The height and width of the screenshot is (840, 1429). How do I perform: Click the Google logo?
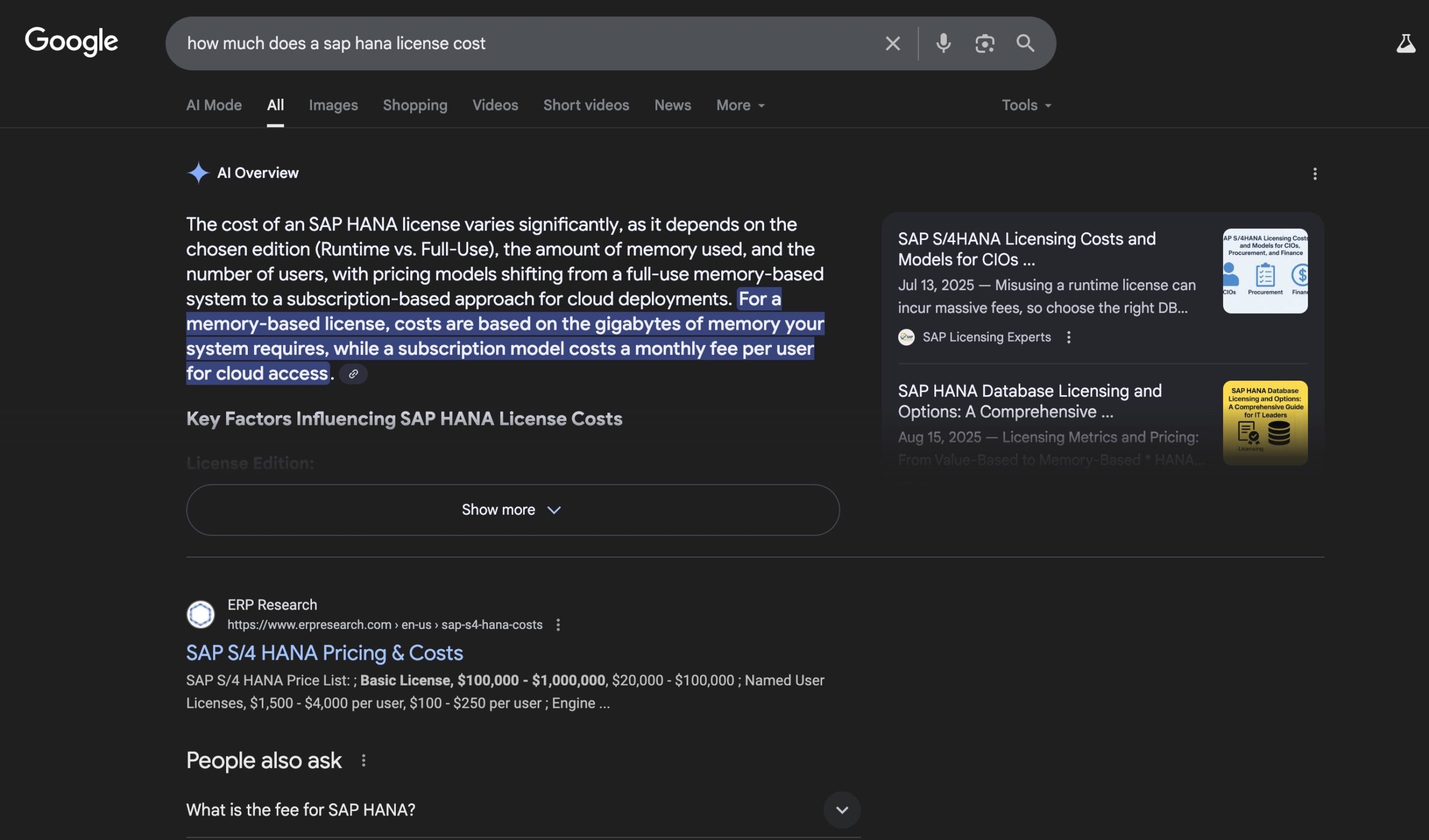tap(71, 41)
